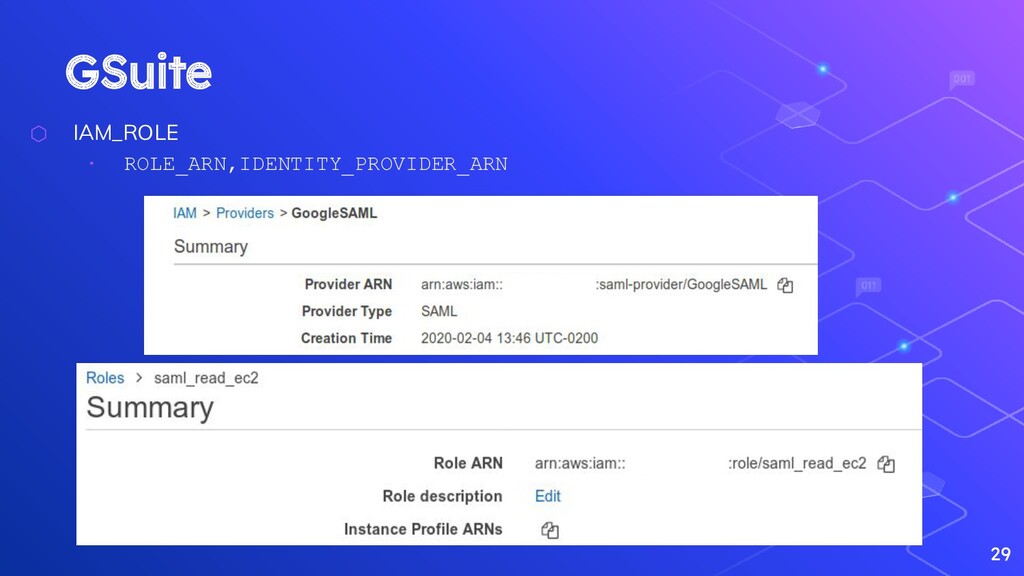Open the Roles breadcrumb link
Image resolution: width=1024 pixels, height=576 pixels.
pyautogui.click(x=105, y=378)
